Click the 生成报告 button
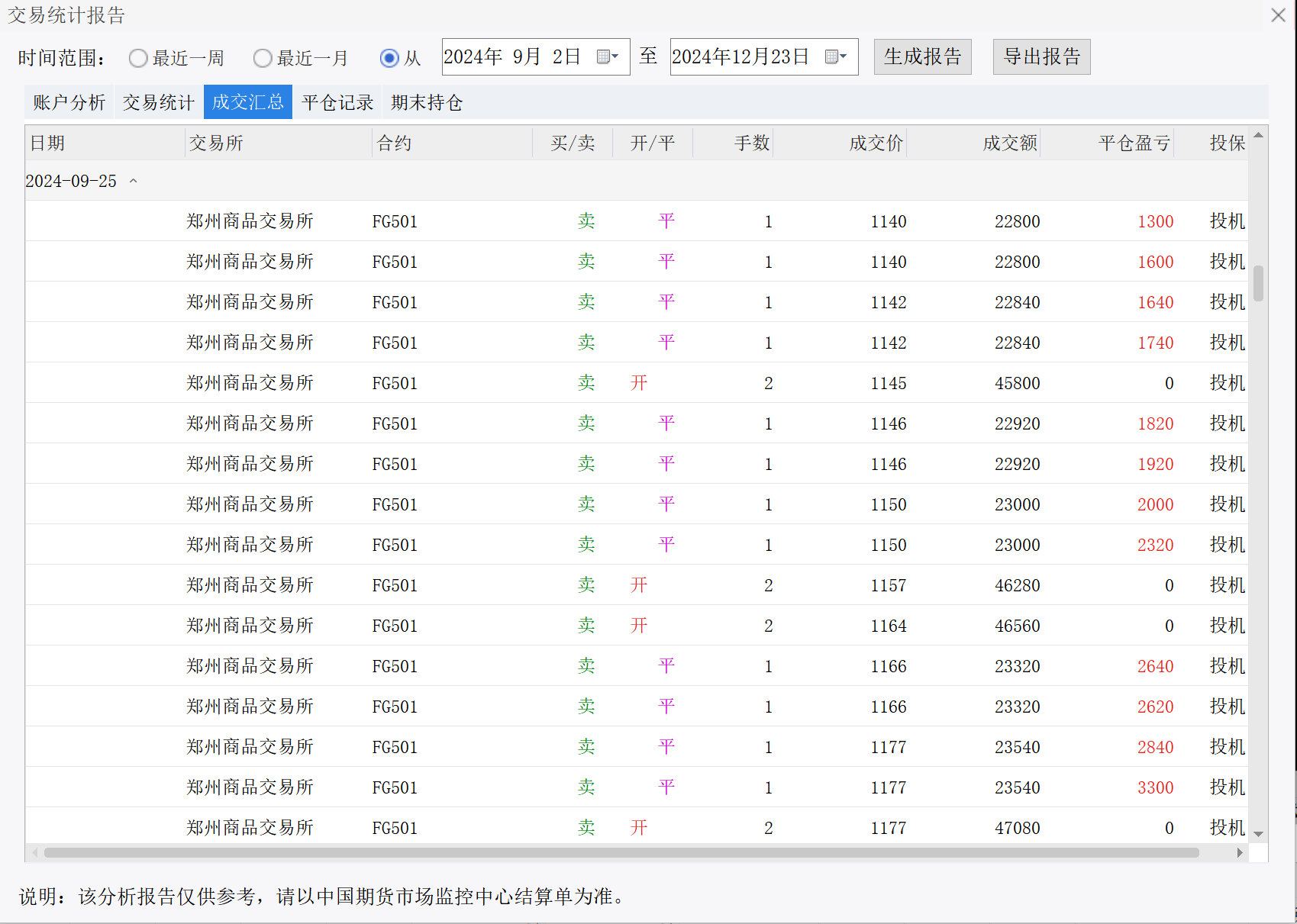The image size is (1297, 924). tap(922, 56)
